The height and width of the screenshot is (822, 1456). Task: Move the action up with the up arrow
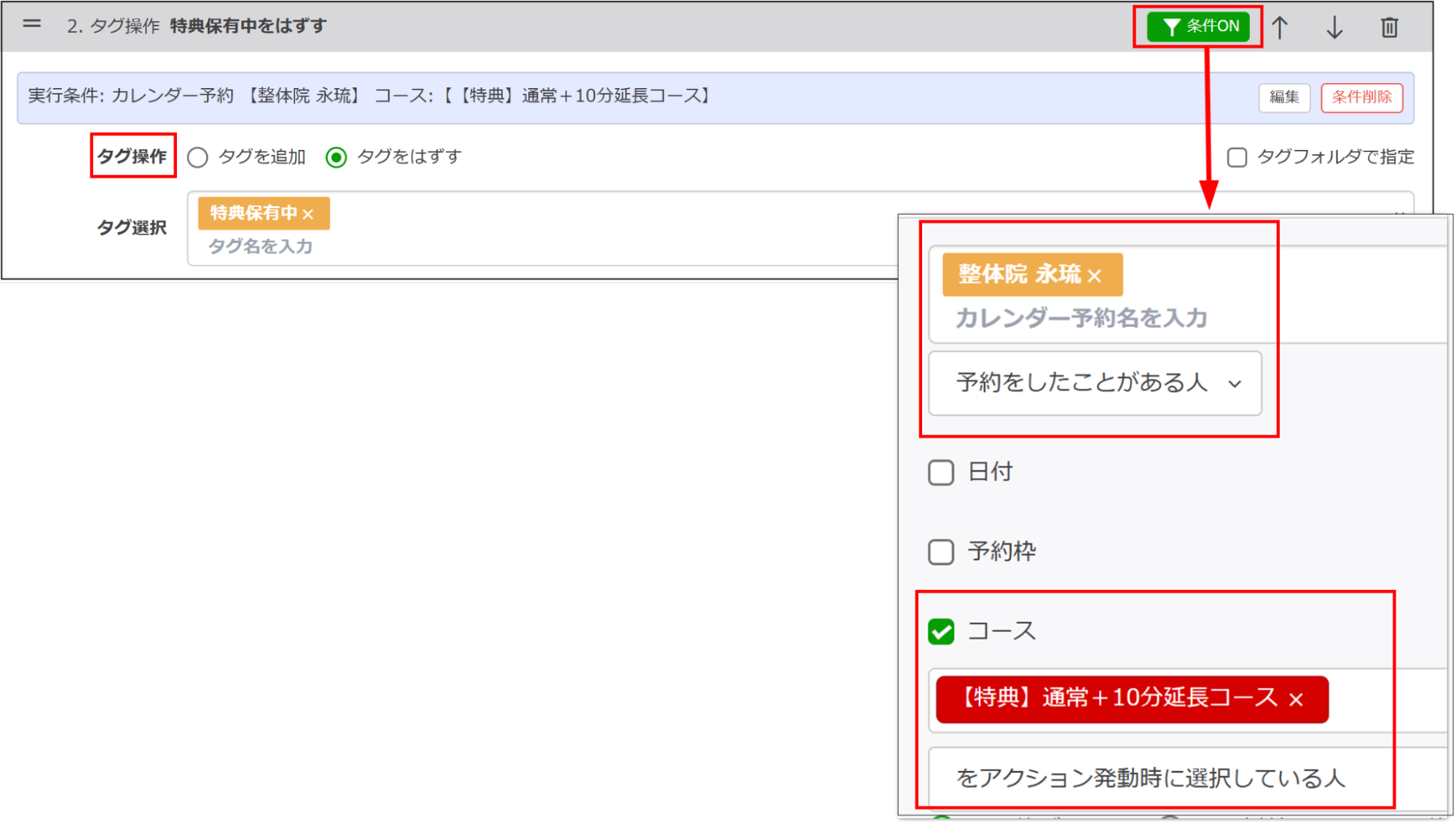pyautogui.click(x=1280, y=27)
